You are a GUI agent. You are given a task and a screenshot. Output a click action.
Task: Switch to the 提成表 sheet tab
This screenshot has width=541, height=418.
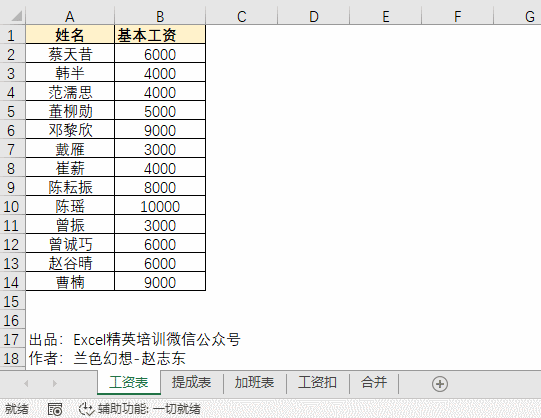[x=191, y=382]
